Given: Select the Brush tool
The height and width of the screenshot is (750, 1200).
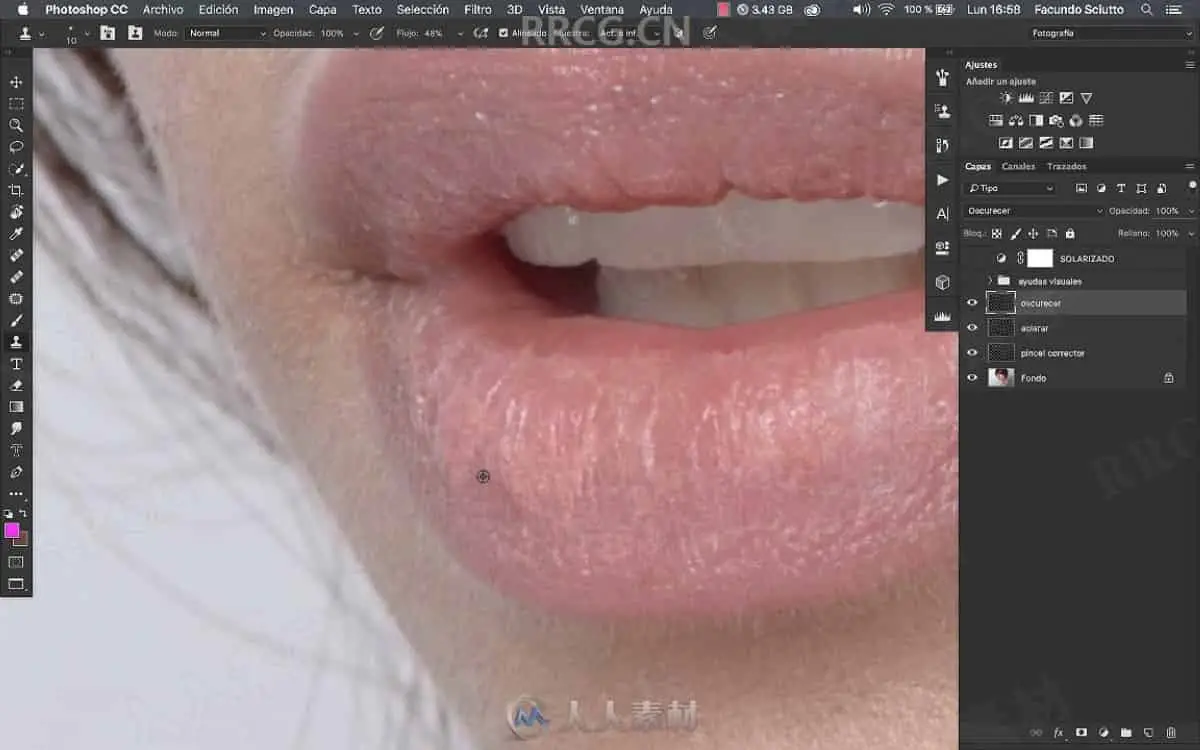Looking at the screenshot, I should 16,320.
